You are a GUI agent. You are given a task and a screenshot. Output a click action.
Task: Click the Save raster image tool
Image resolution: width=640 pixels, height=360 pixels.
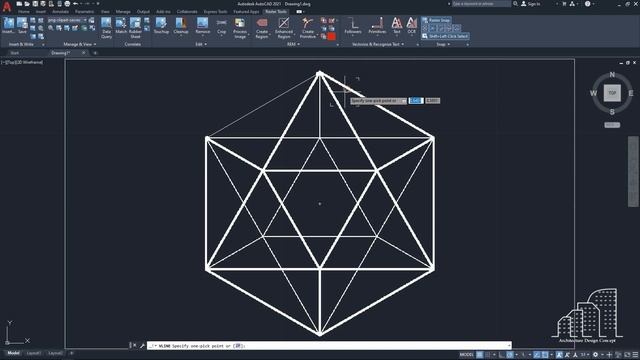pos(22,25)
